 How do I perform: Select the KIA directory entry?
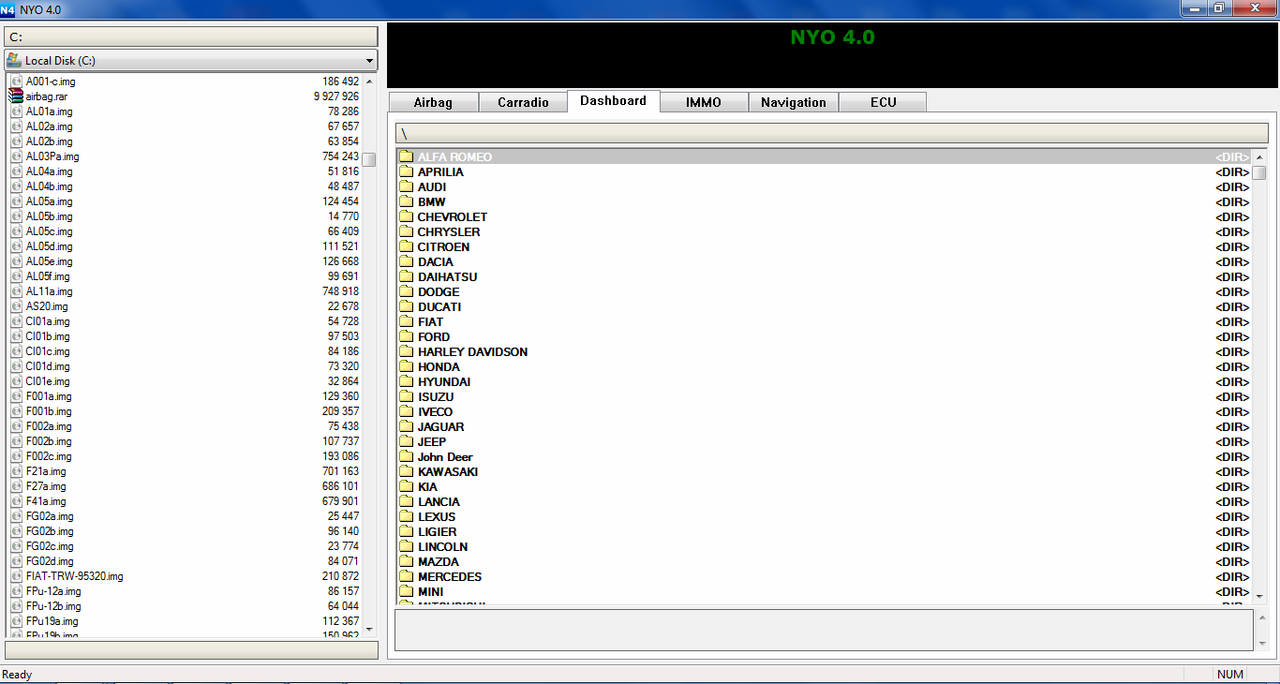[824, 487]
